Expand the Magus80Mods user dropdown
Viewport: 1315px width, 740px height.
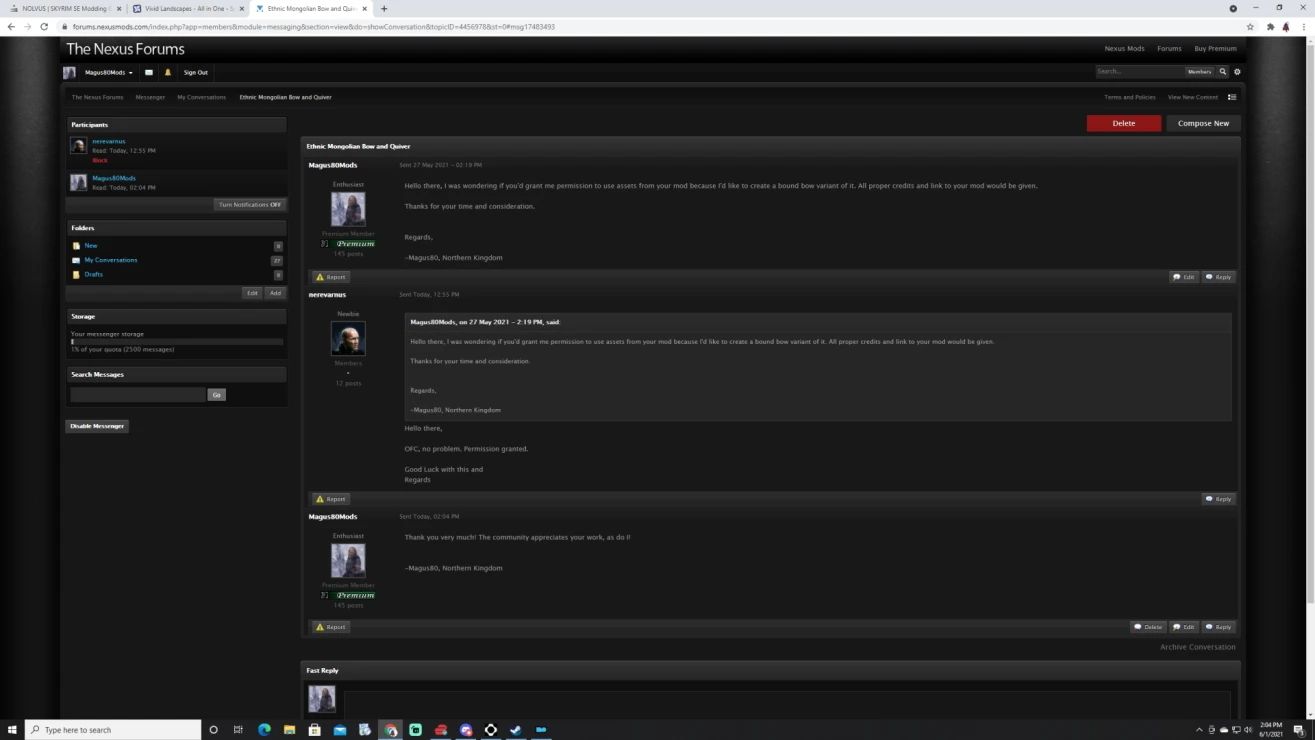point(108,72)
